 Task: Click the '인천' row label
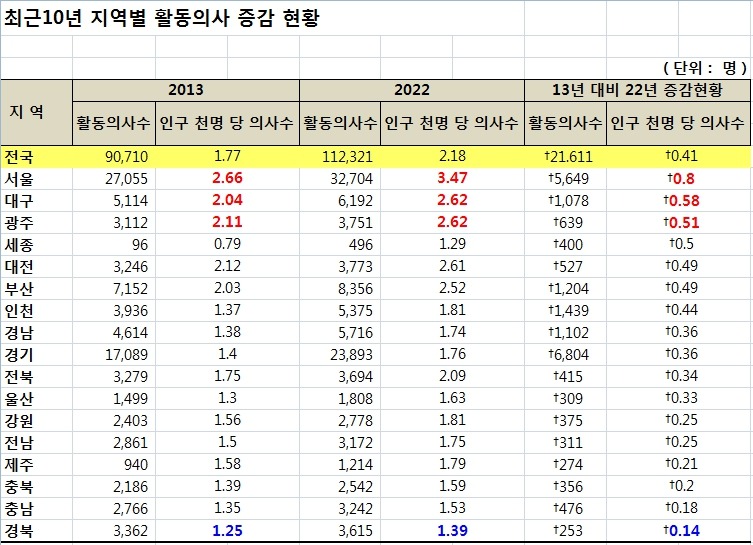[19, 311]
